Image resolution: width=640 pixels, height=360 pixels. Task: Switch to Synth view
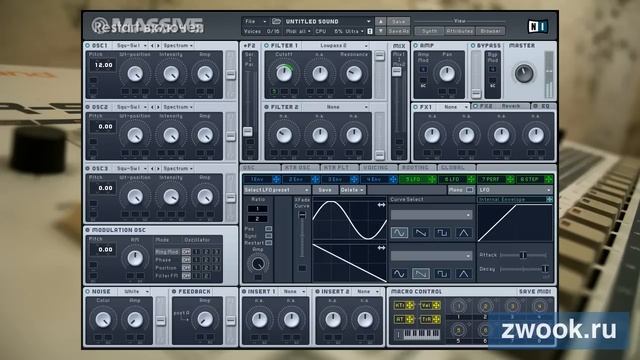click(x=429, y=31)
